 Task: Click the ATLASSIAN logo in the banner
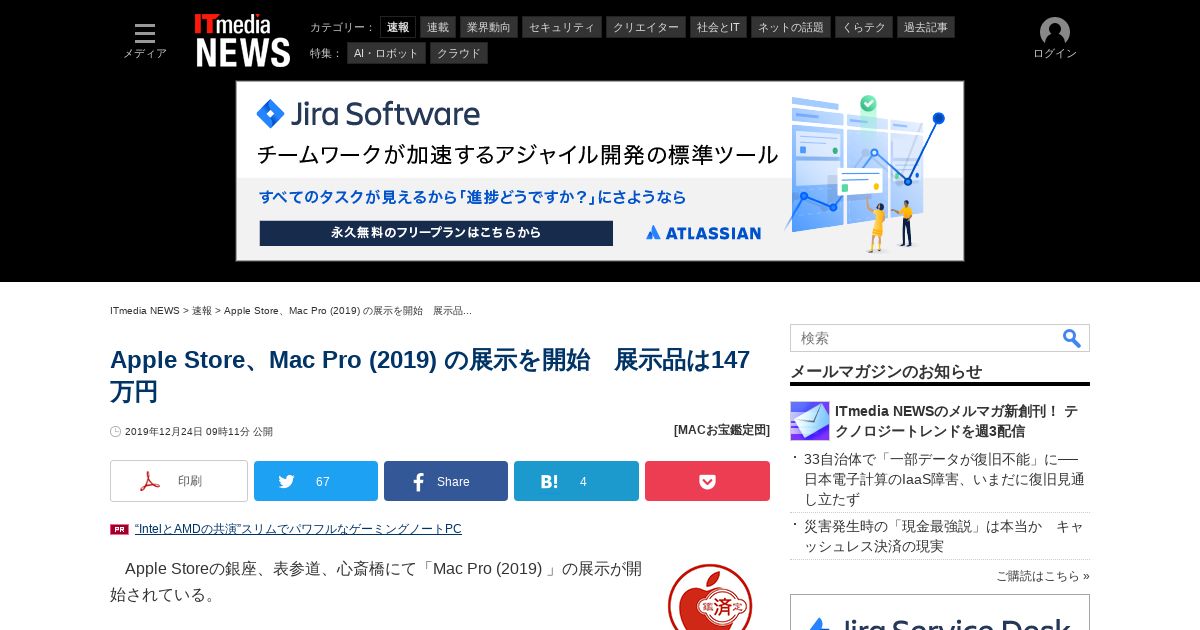(x=703, y=233)
